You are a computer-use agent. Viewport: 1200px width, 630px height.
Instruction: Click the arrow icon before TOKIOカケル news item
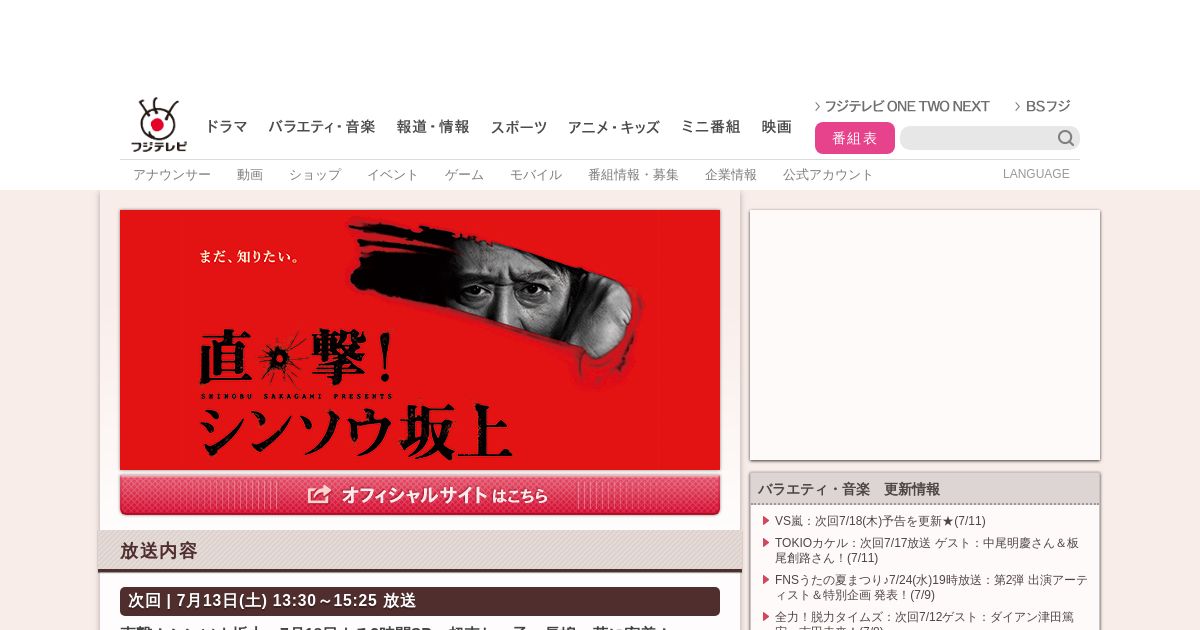[766, 542]
